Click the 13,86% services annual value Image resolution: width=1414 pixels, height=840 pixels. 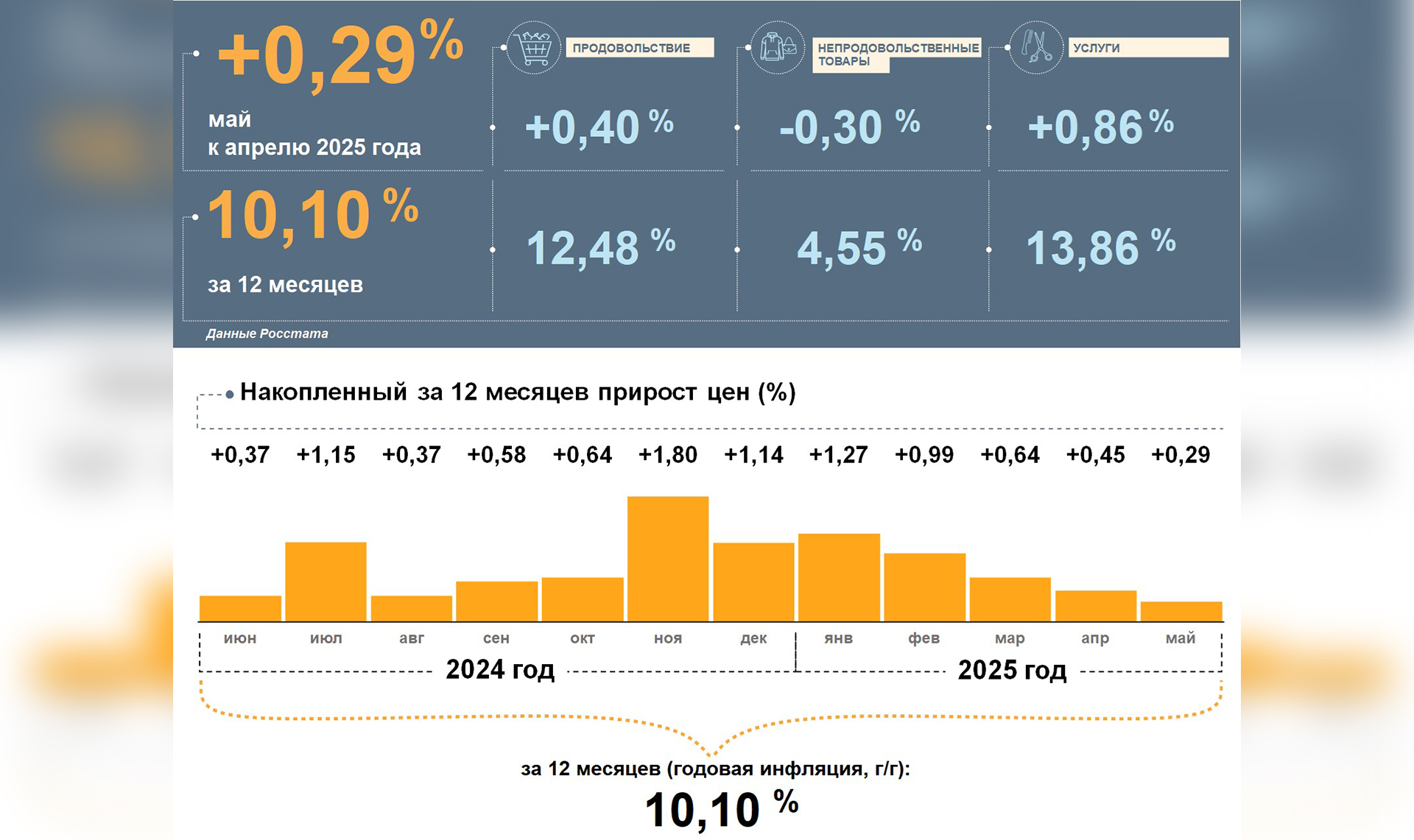tap(1100, 248)
